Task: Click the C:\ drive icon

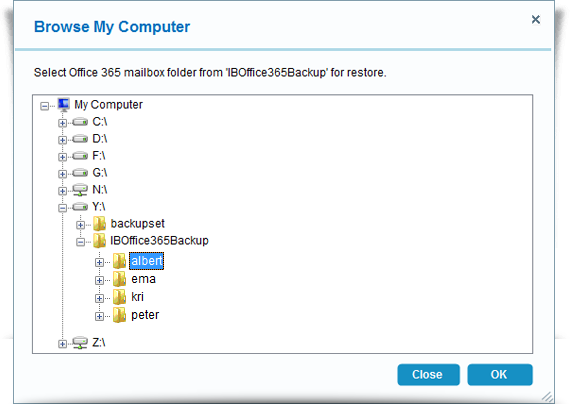Action: click(x=80, y=122)
